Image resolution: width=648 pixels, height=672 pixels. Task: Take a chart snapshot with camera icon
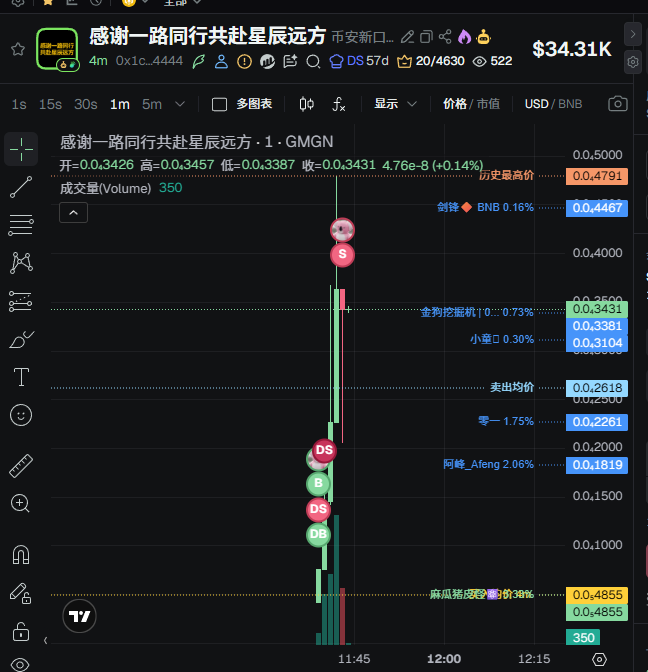(x=618, y=104)
